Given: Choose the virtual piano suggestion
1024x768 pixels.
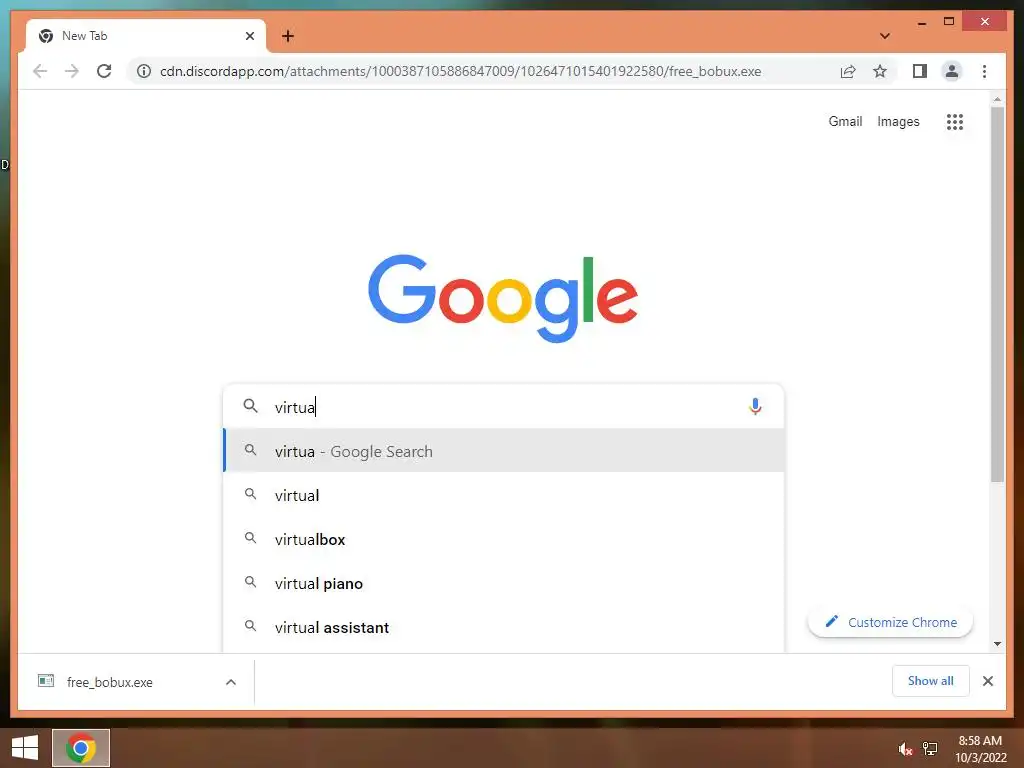Looking at the screenshot, I should click(504, 583).
